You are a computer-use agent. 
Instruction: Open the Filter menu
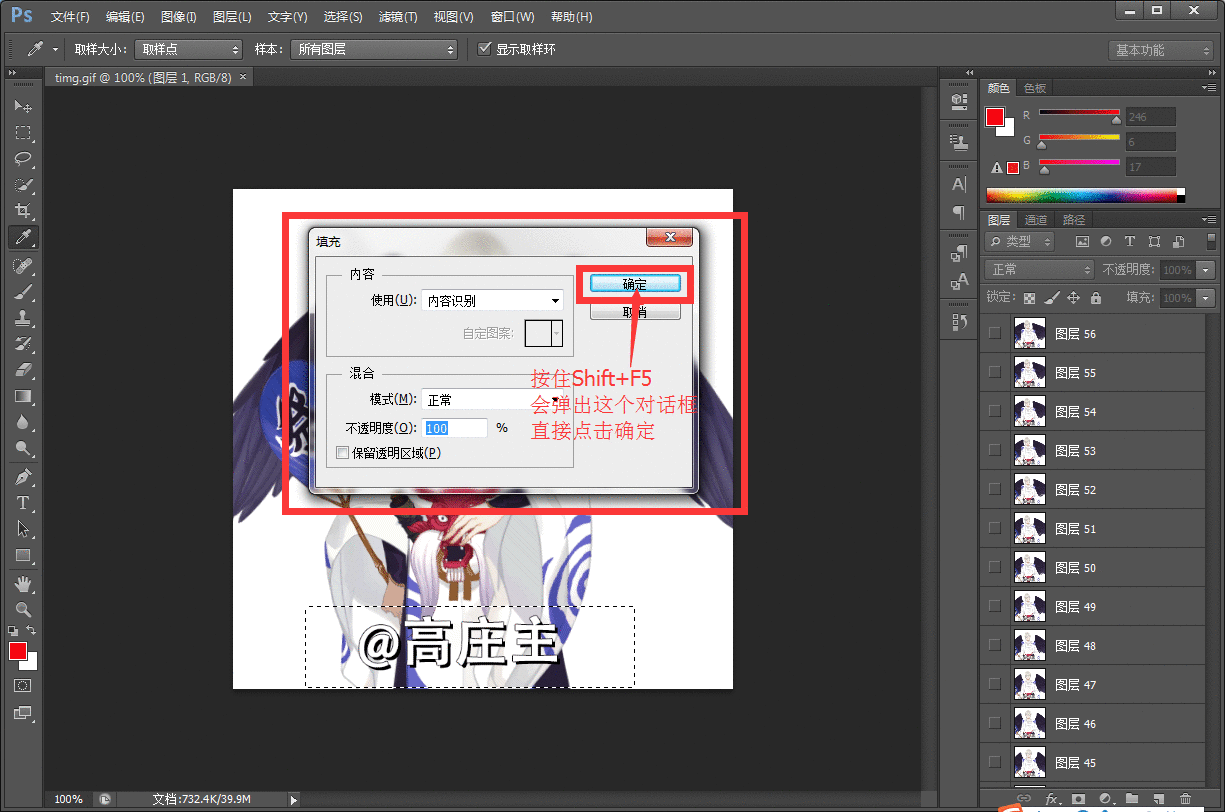coord(398,17)
